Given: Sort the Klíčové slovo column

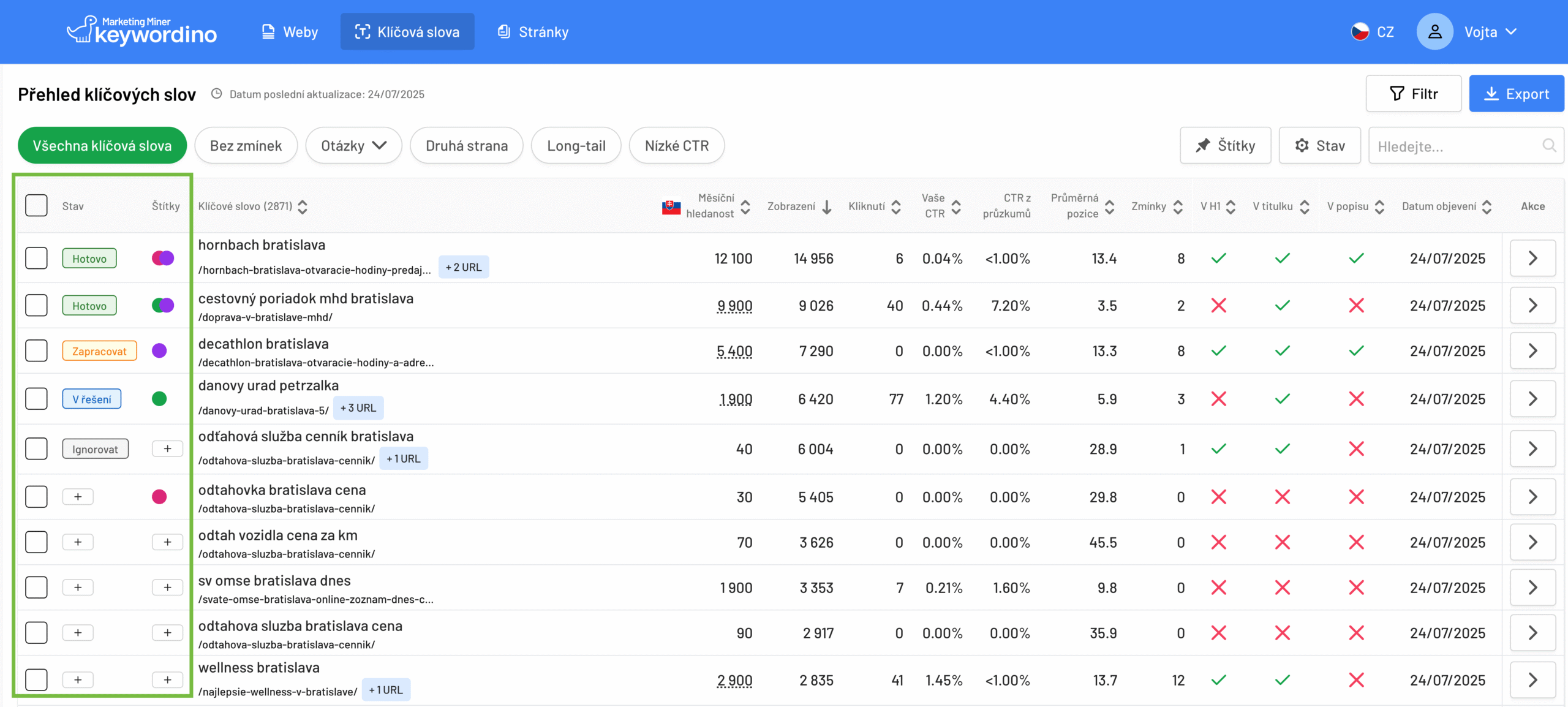Looking at the screenshot, I should pyautogui.click(x=303, y=207).
